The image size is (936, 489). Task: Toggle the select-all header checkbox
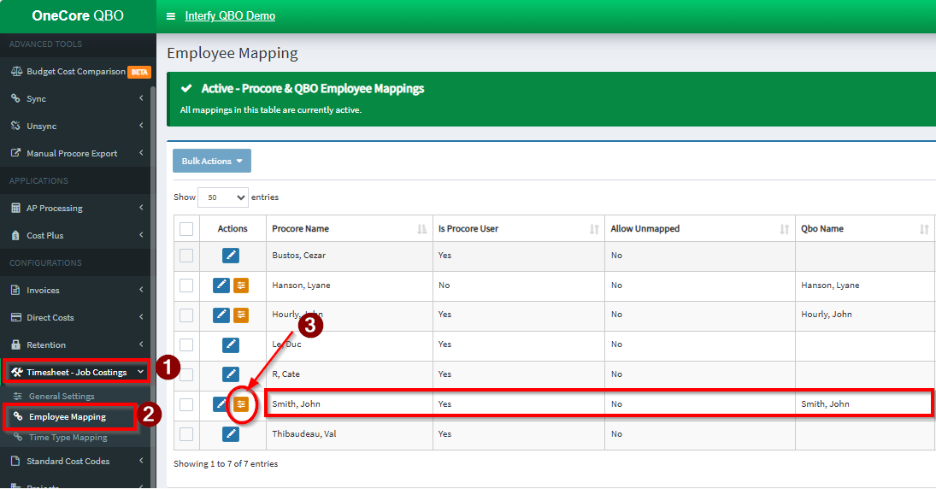186,229
